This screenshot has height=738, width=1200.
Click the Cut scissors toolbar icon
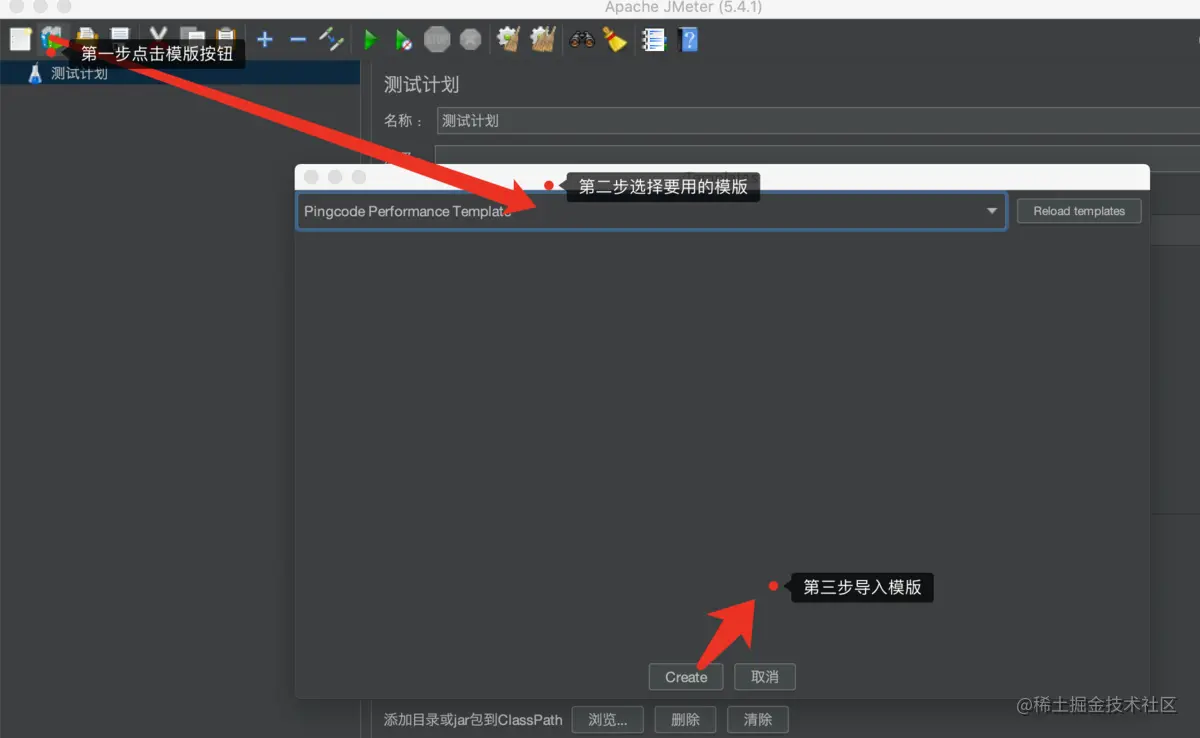(x=158, y=38)
